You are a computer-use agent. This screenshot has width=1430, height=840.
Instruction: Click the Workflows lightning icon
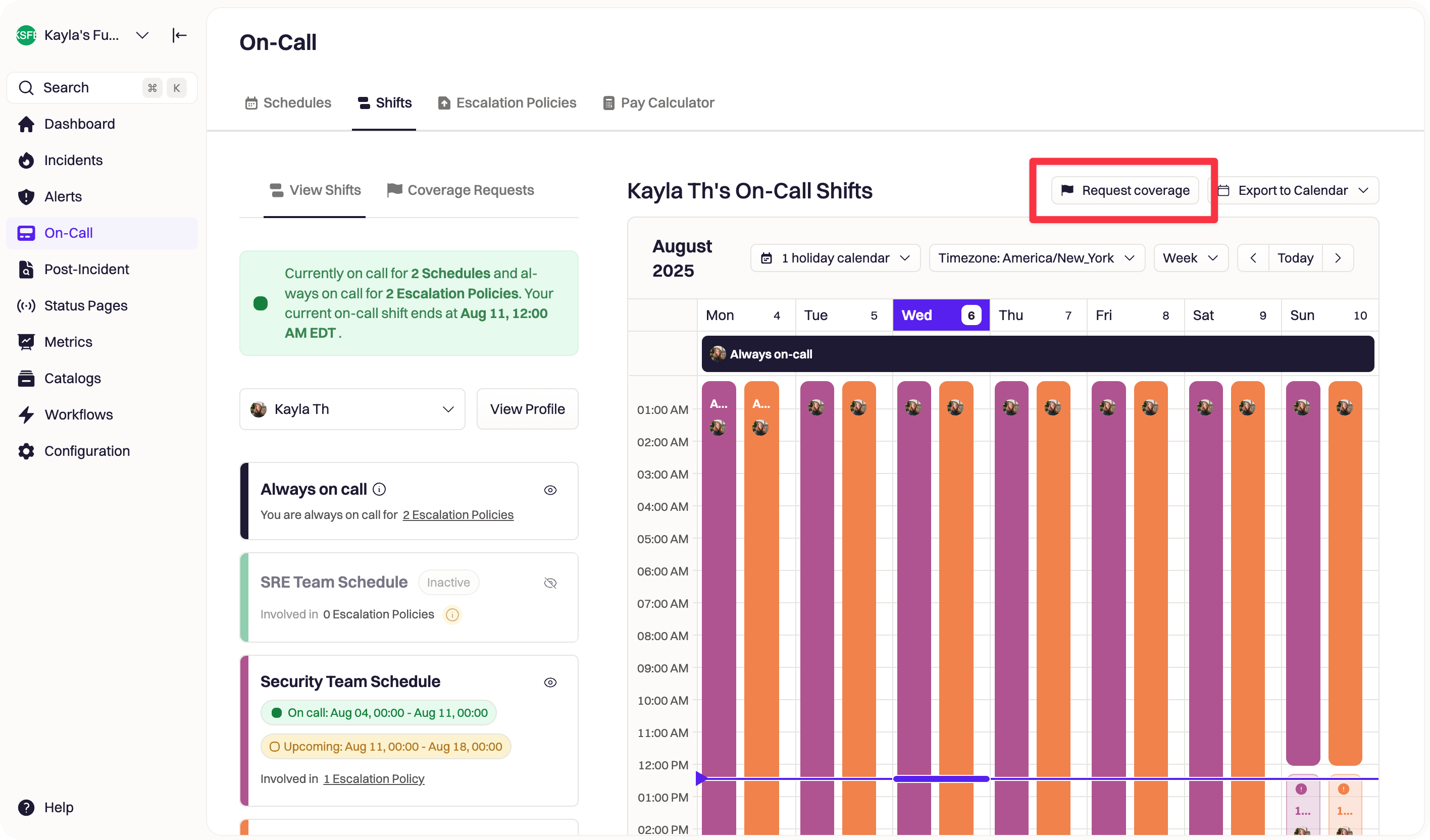click(26, 414)
